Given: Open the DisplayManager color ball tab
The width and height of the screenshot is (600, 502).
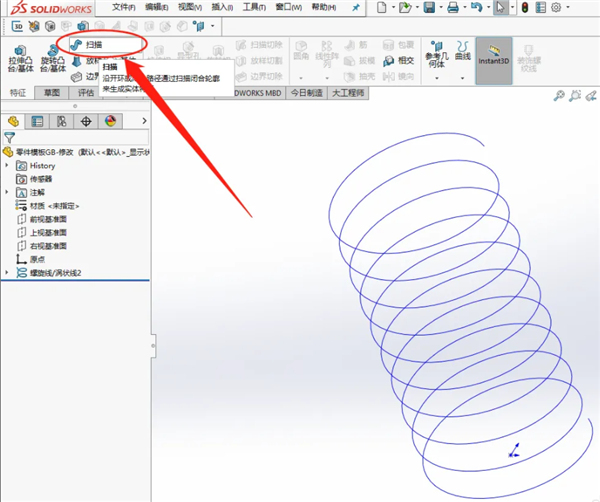Looking at the screenshot, I should tap(110, 121).
